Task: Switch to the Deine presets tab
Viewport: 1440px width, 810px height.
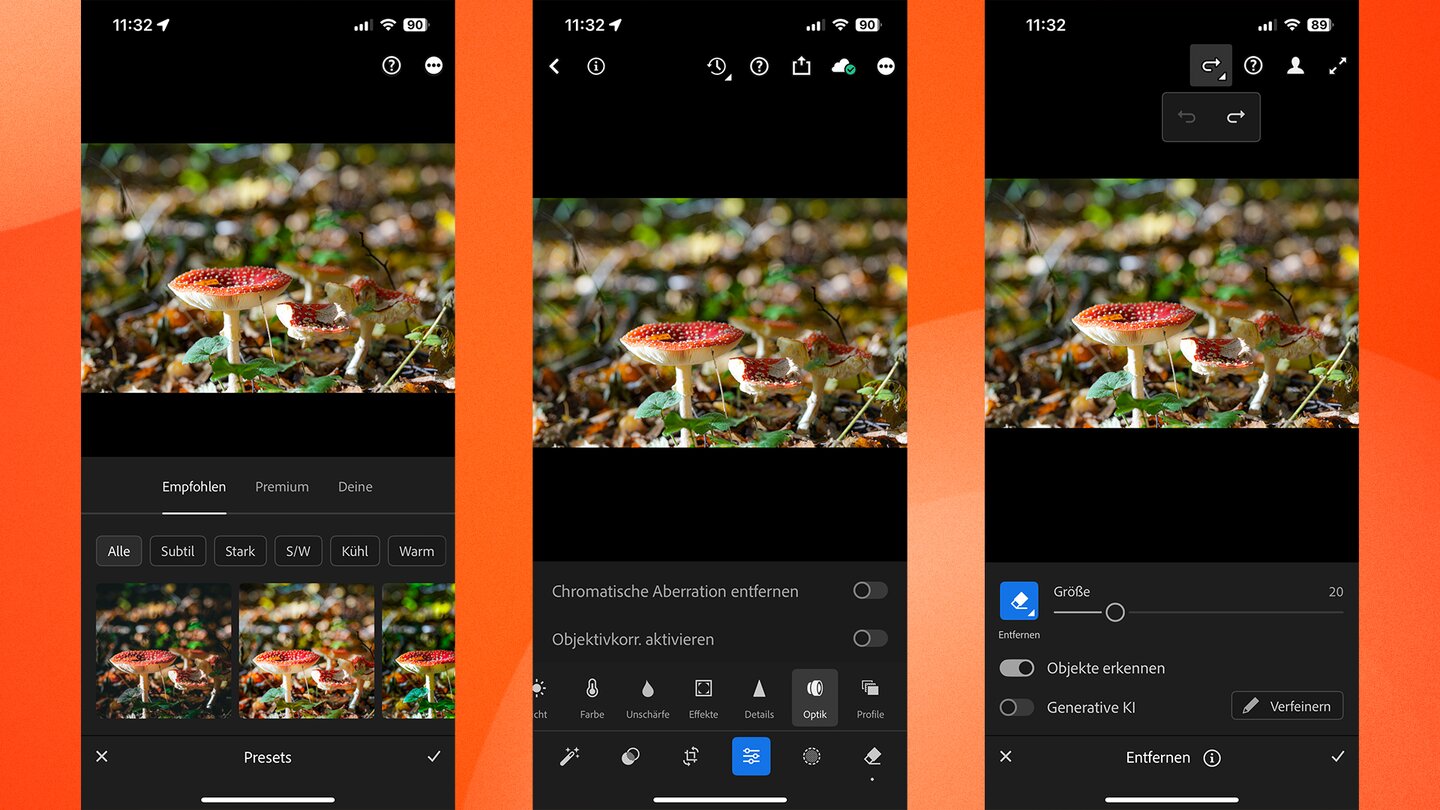Action: 355,487
